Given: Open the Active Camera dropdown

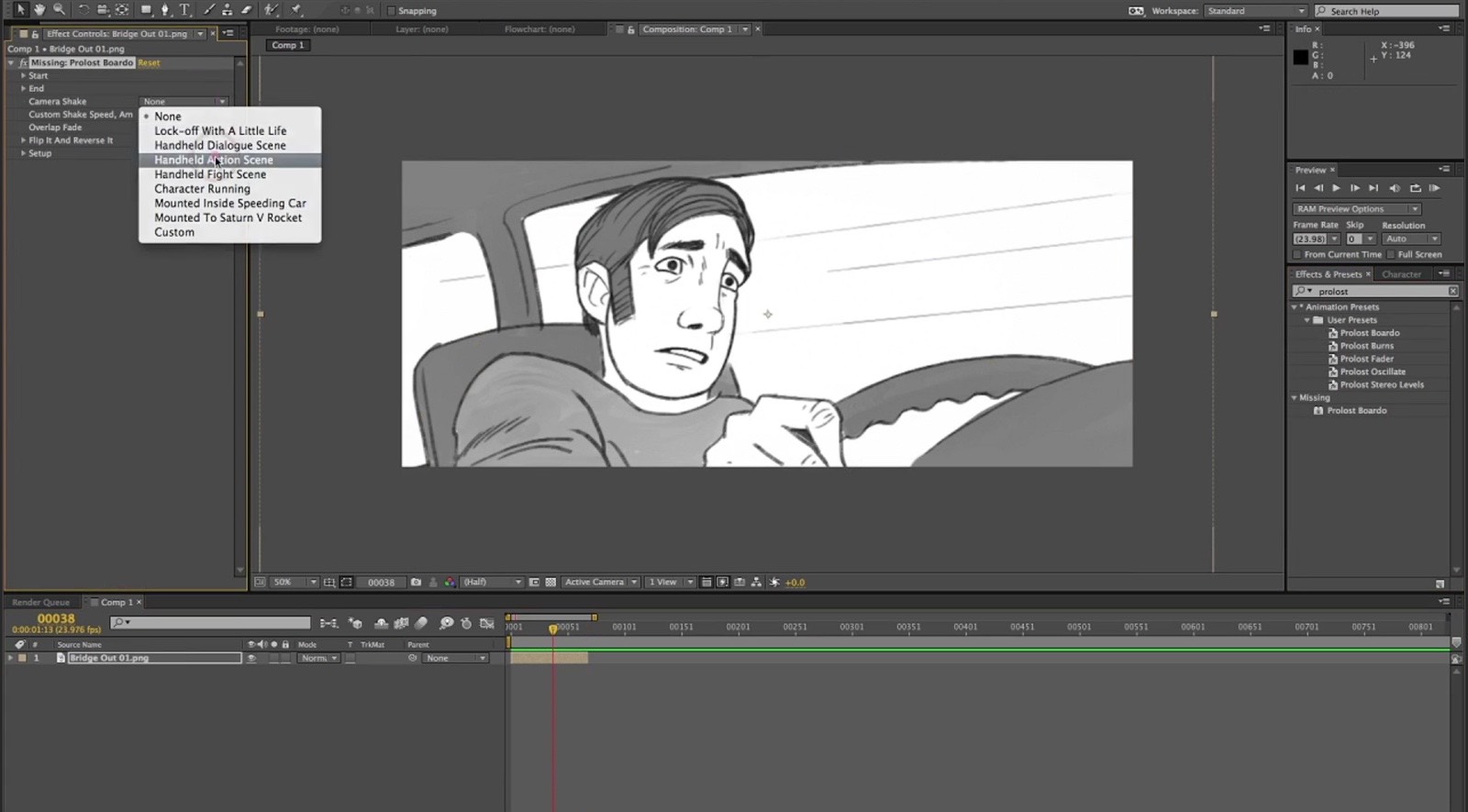Looking at the screenshot, I should coord(601,583).
